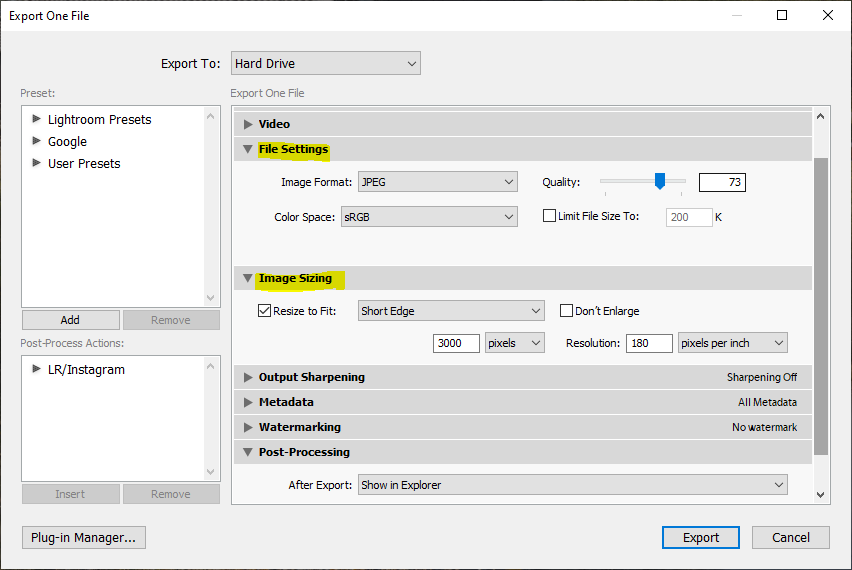Enable the Limit File Size To checkbox

pyautogui.click(x=549, y=216)
